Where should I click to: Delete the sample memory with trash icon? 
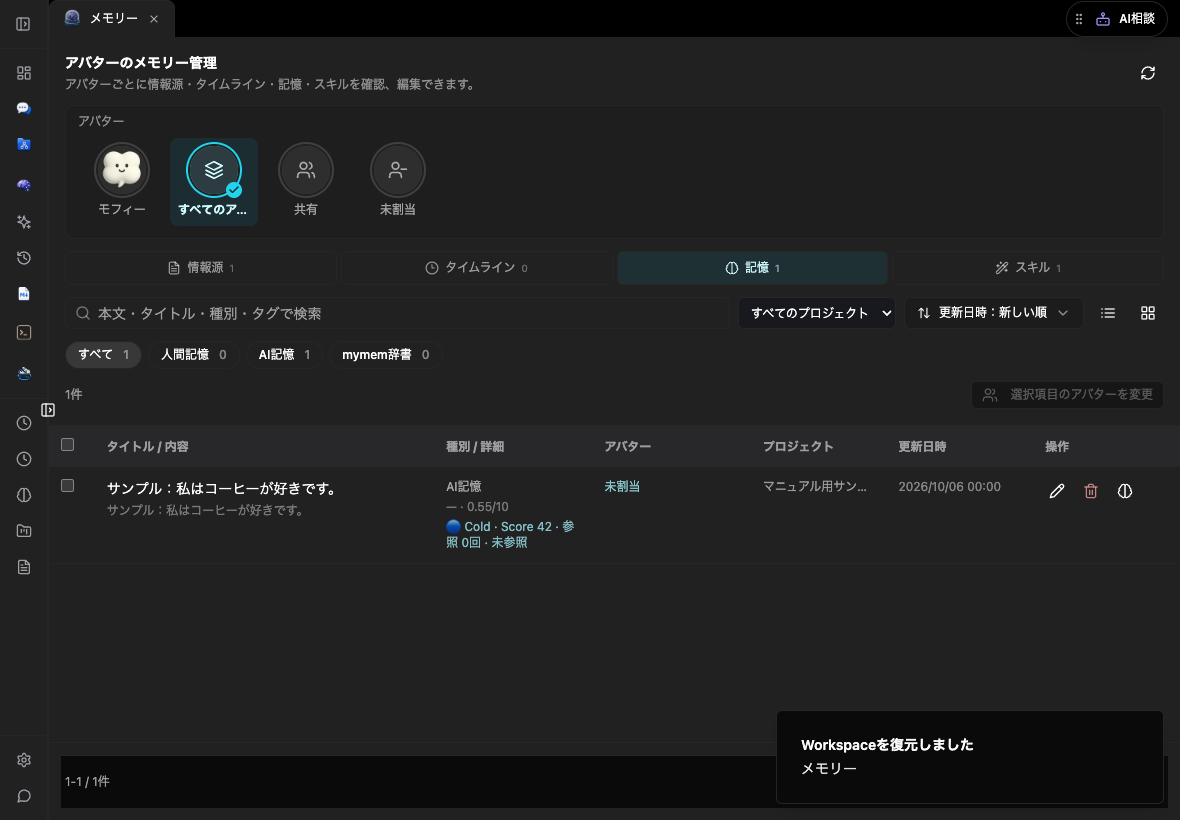[1090, 491]
